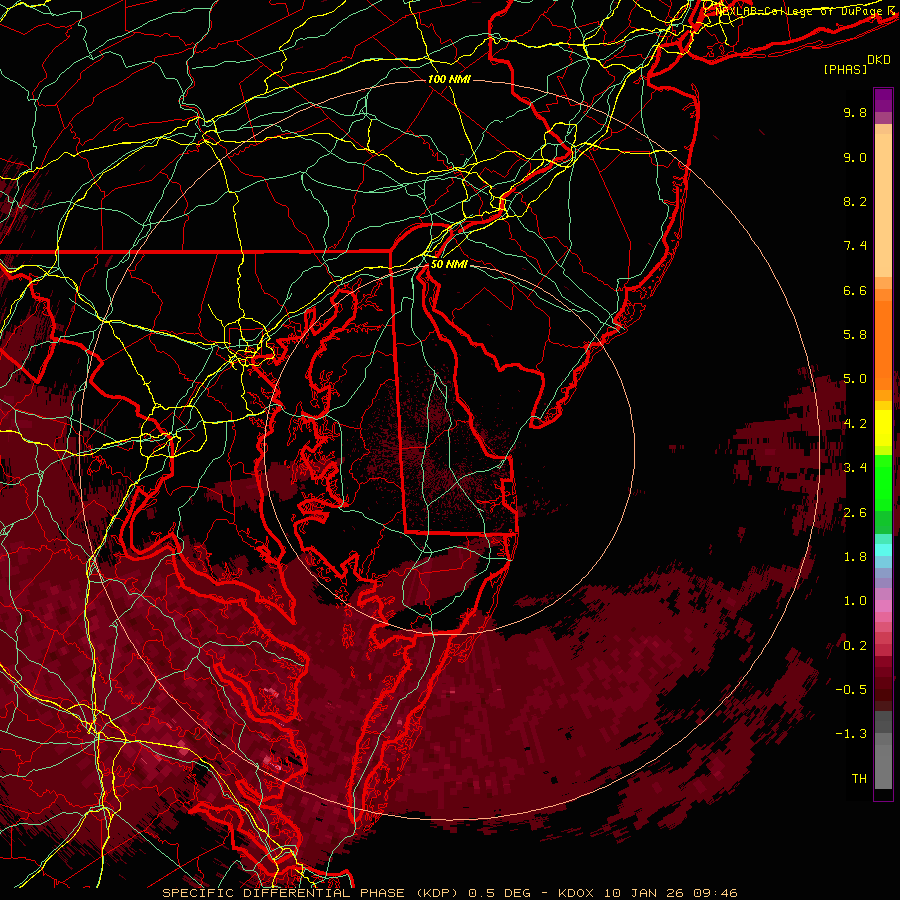
Task: Click the -0.5 value on the color scale
Action: tap(851, 690)
